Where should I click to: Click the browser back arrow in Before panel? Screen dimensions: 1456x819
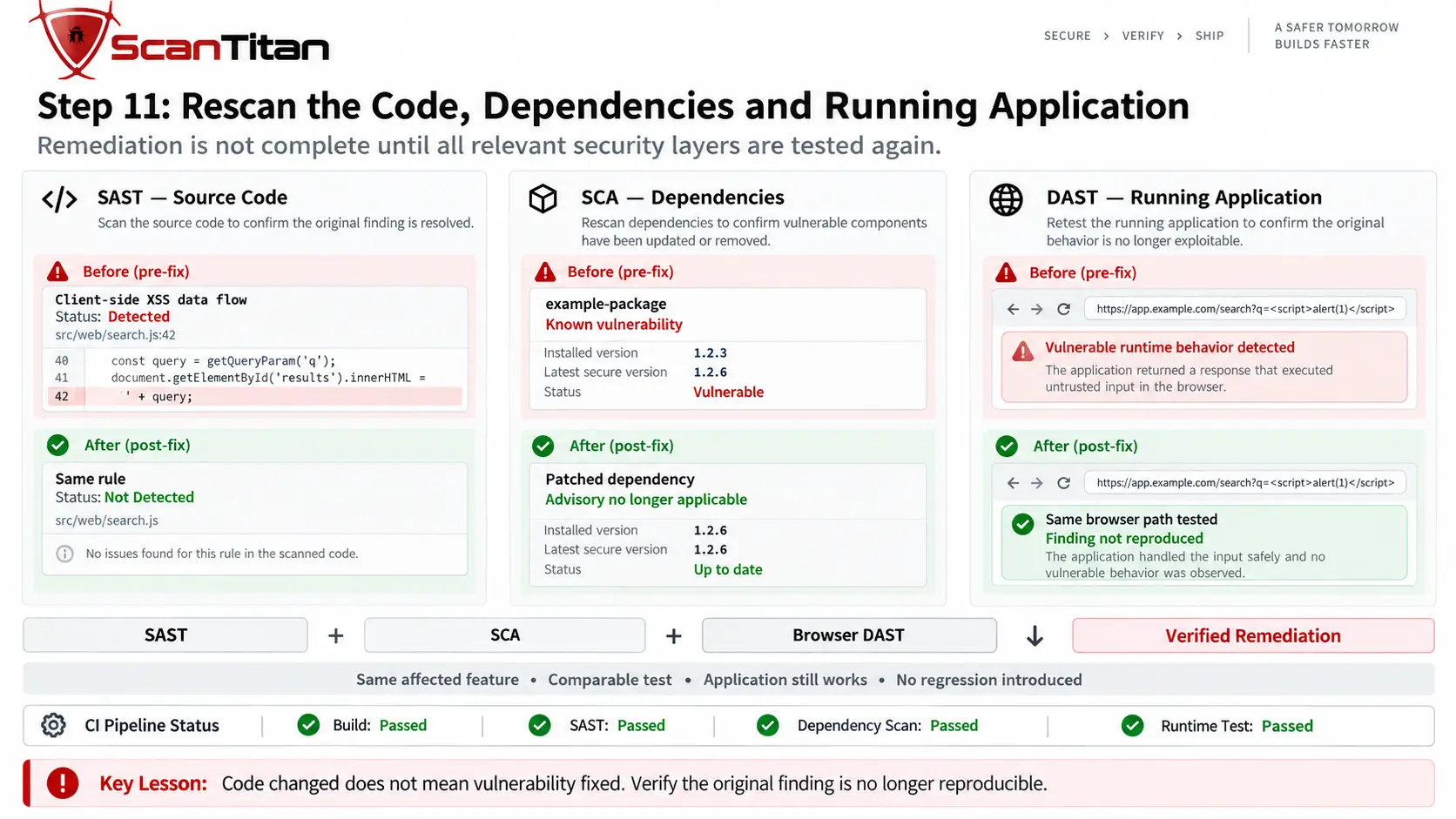[x=1013, y=309]
